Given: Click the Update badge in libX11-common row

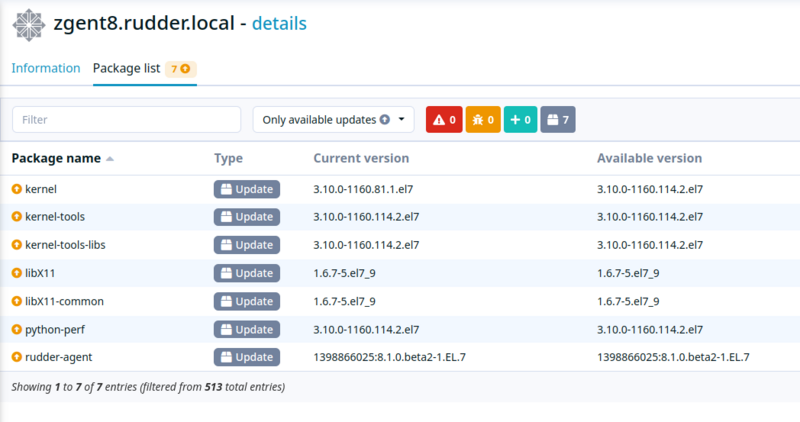Looking at the screenshot, I should coord(247,301).
